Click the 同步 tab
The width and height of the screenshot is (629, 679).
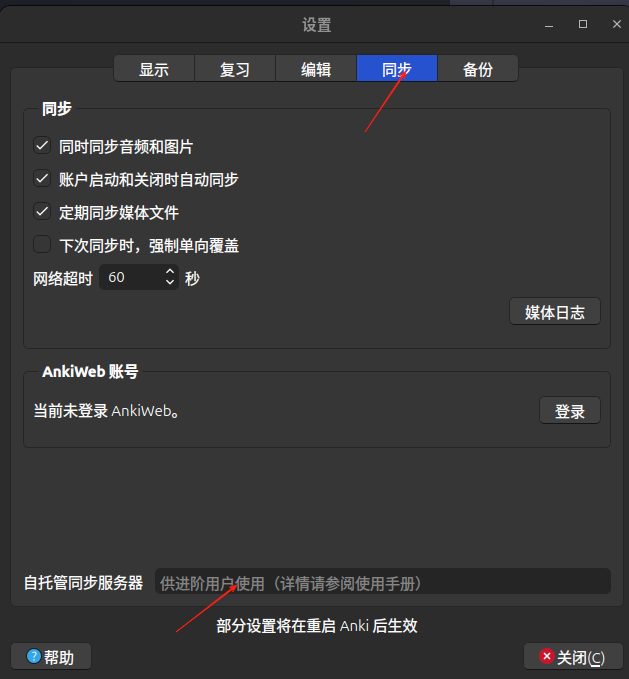pos(397,68)
